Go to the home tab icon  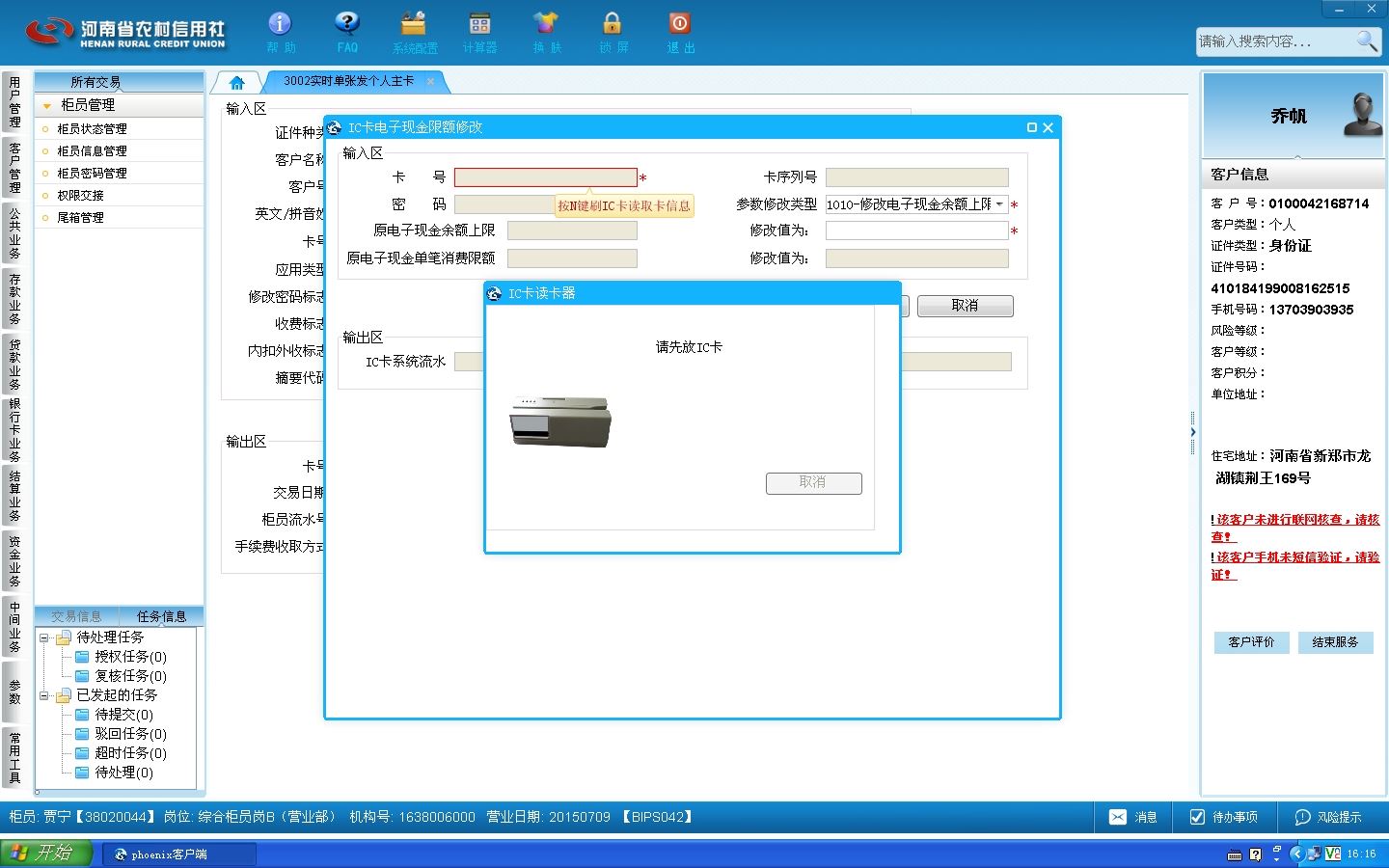pos(237,82)
